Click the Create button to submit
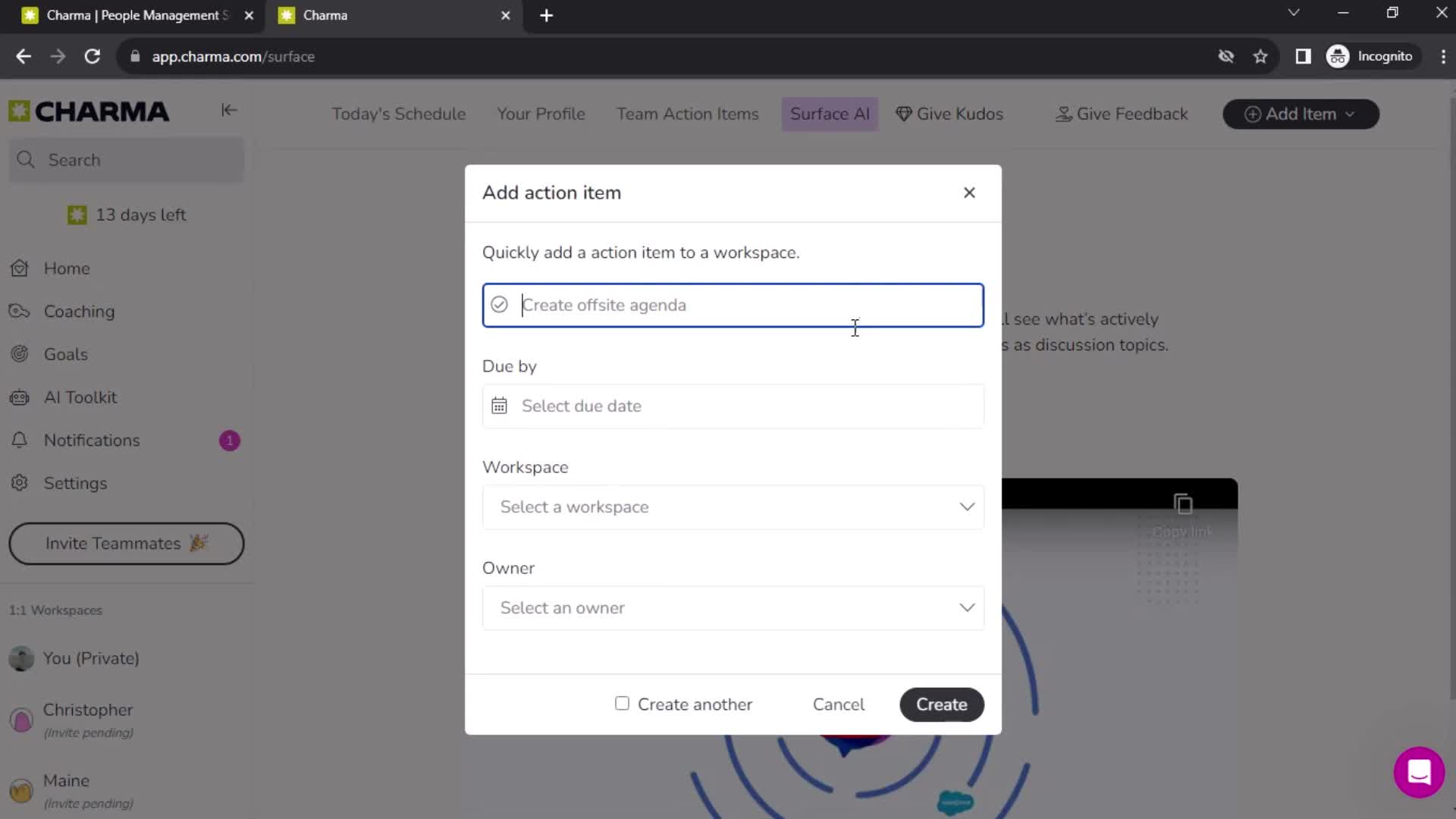The width and height of the screenshot is (1456, 819). (941, 704)
